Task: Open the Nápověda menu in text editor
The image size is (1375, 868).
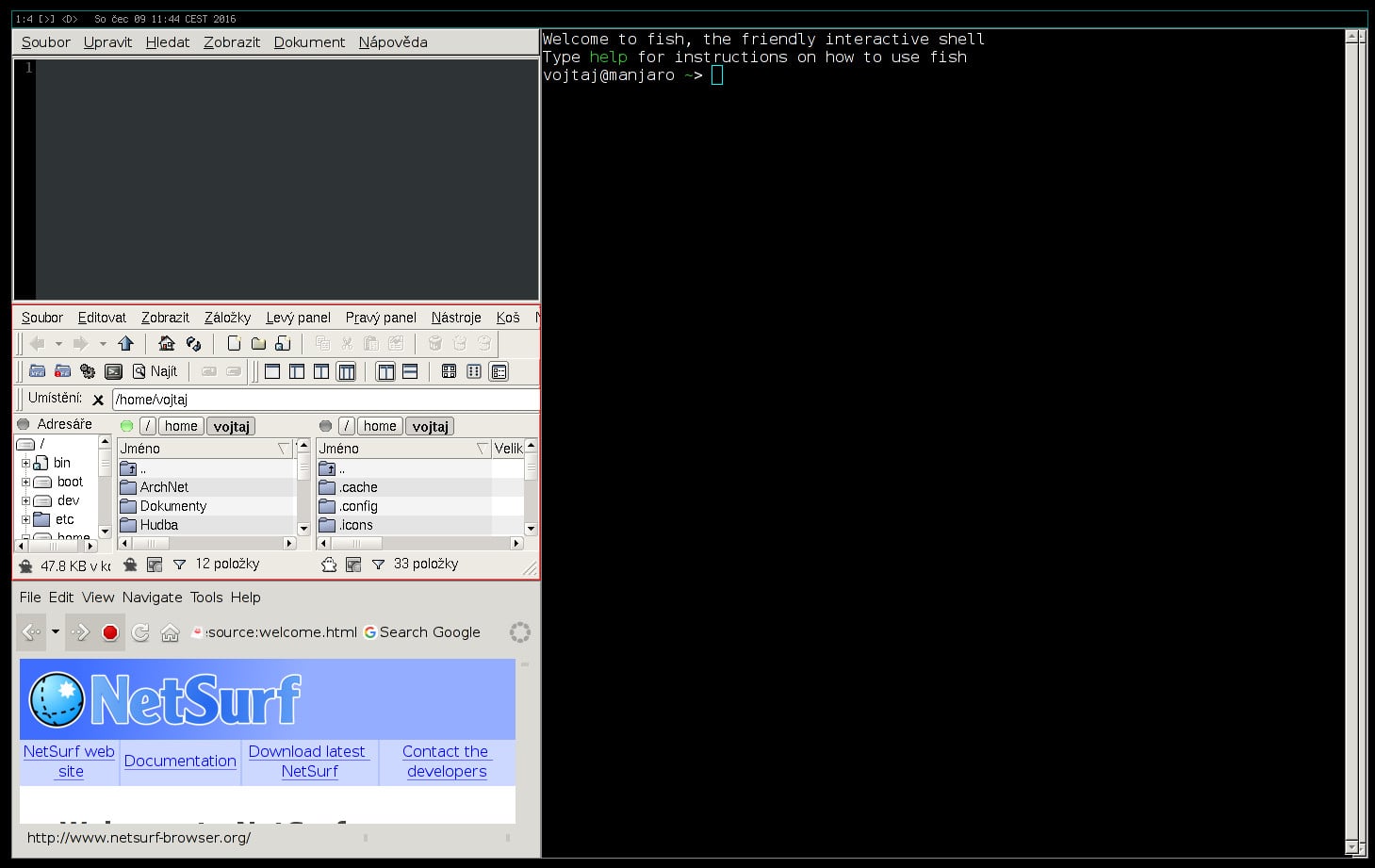Action: click(393, 42)
